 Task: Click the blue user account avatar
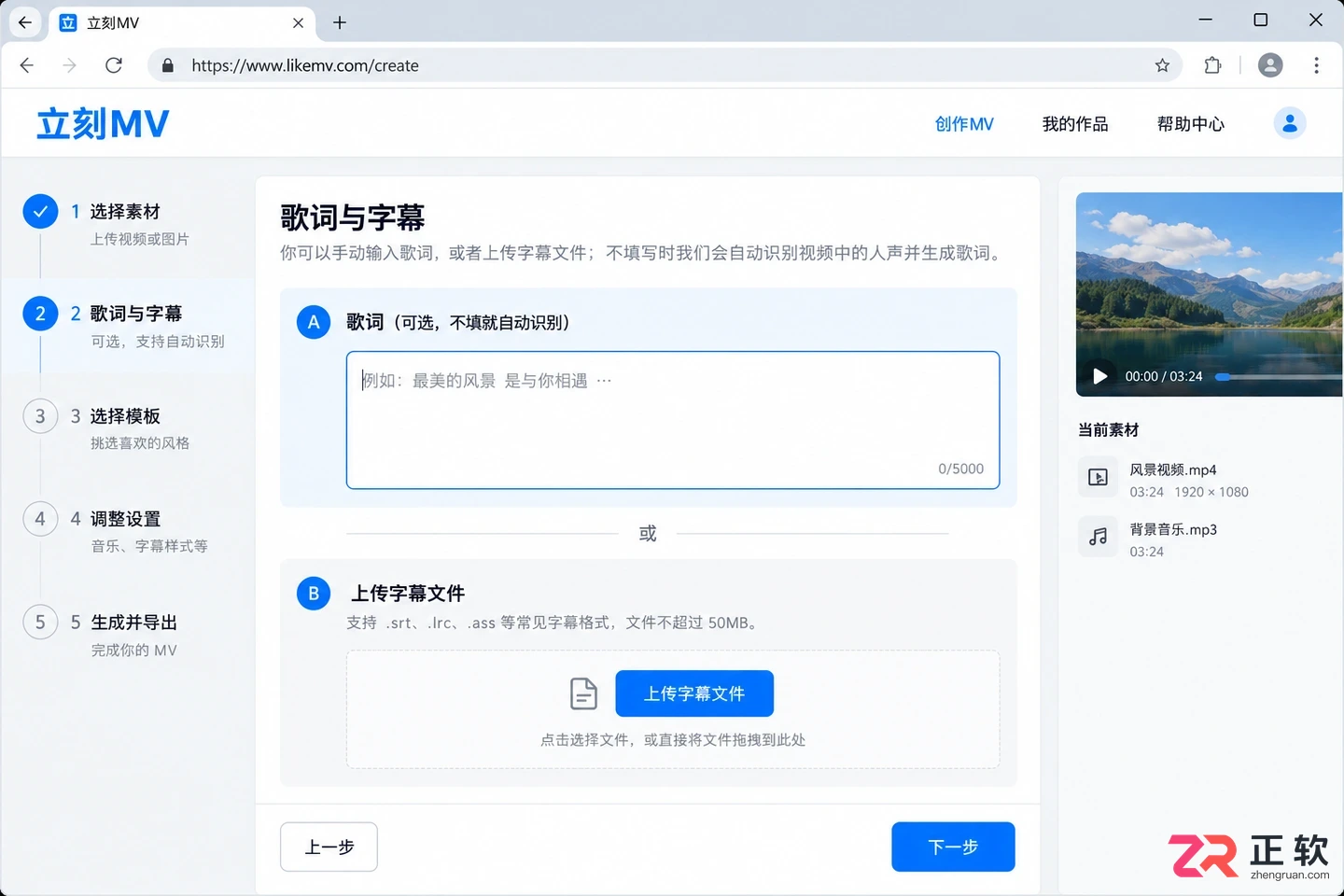pos(1290,123)
